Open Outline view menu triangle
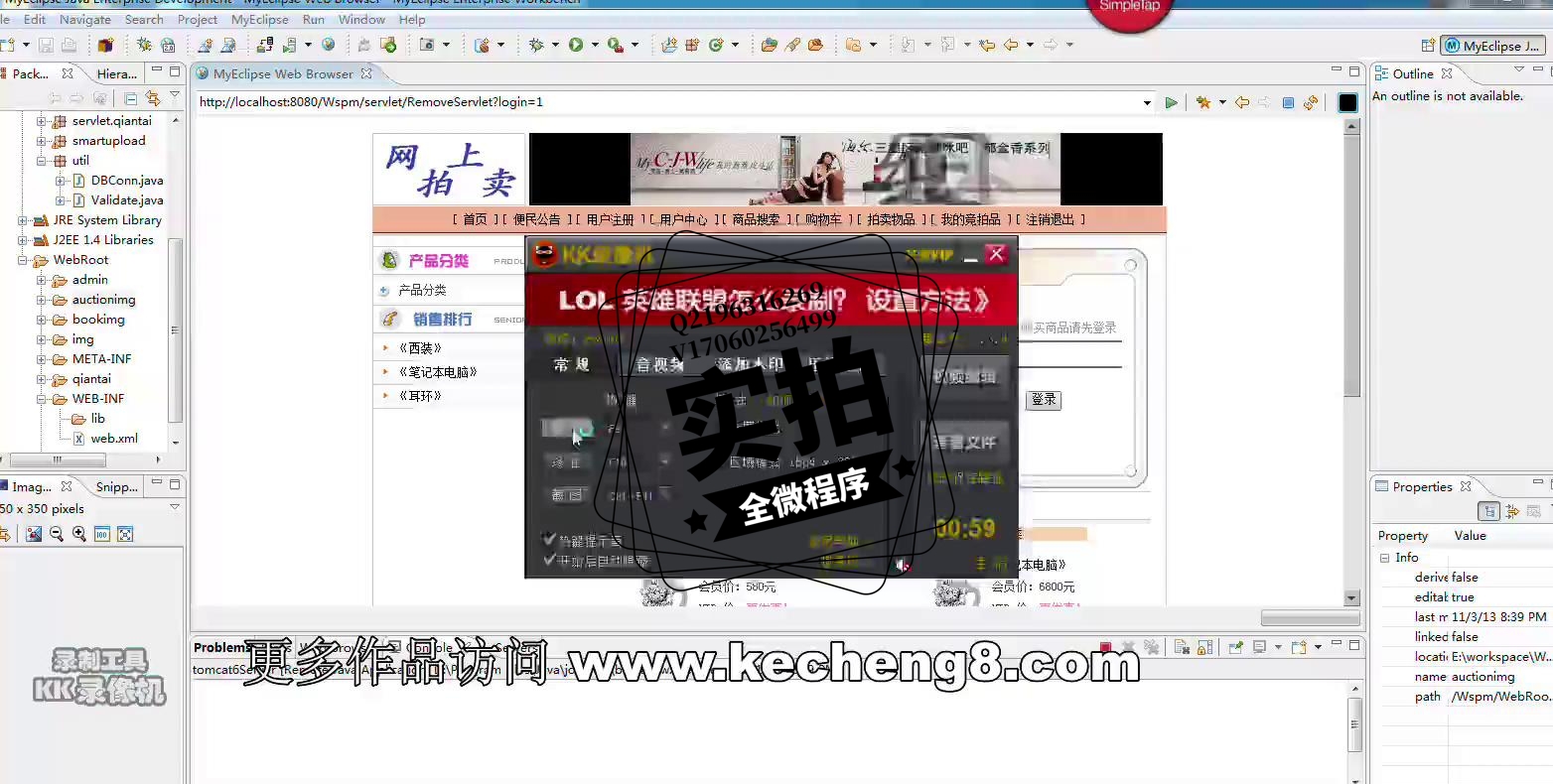Screen dimensions: 1553x784 click(x=1519, y=69)
